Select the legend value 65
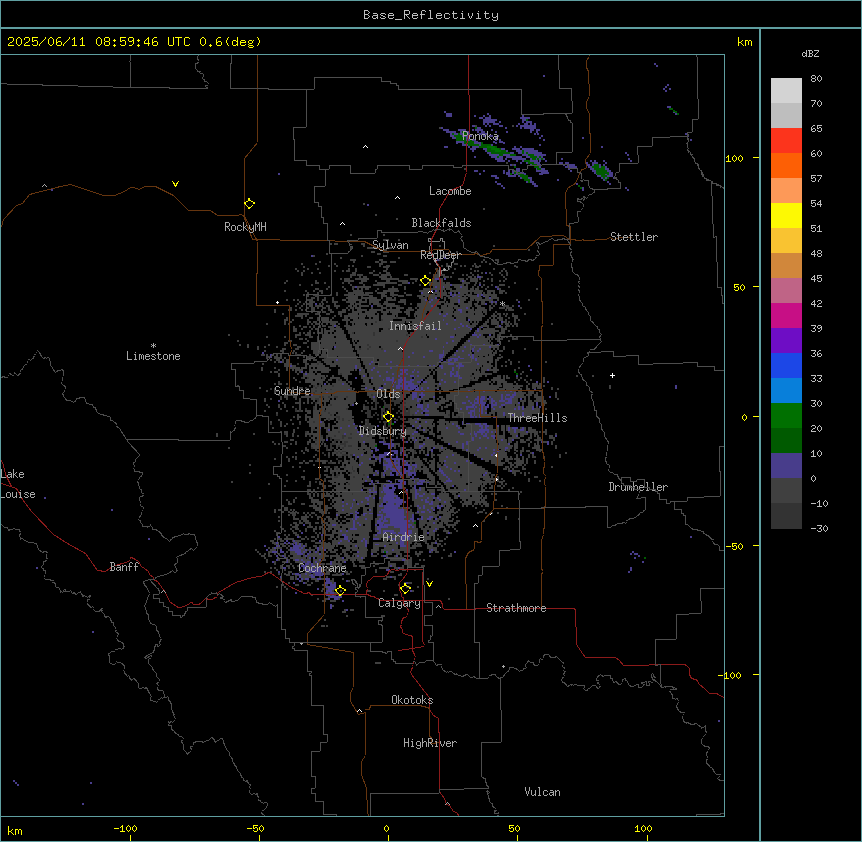Viewport: 862px width, 842px height. click(x=816, y=129)
